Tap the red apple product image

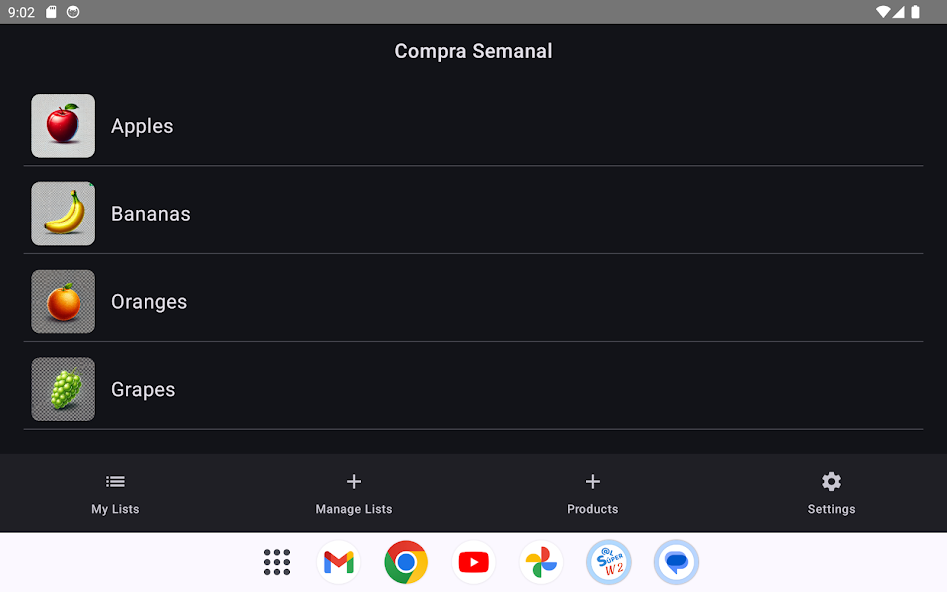coord(63,126)
